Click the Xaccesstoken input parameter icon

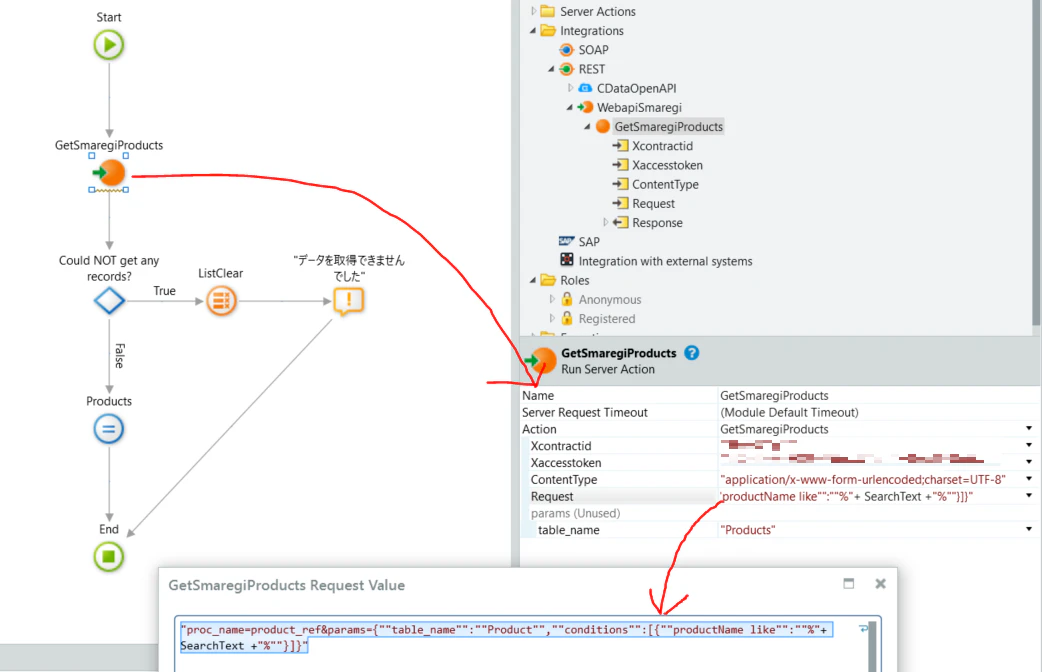click(x=621, y=165)
